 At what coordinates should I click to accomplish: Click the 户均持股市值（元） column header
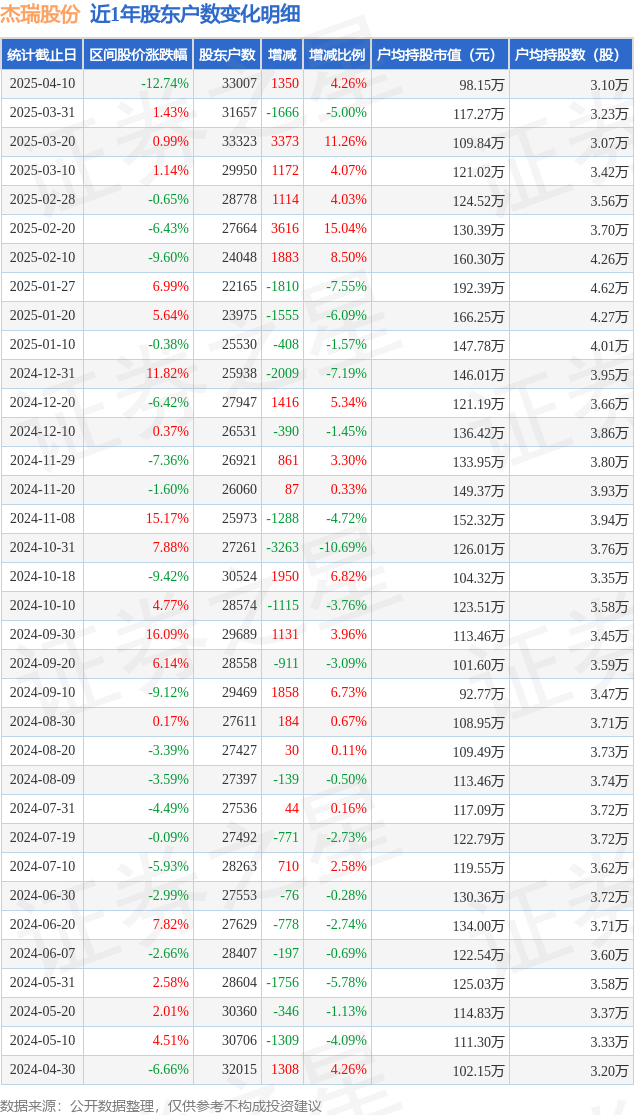tap(440, 55)
